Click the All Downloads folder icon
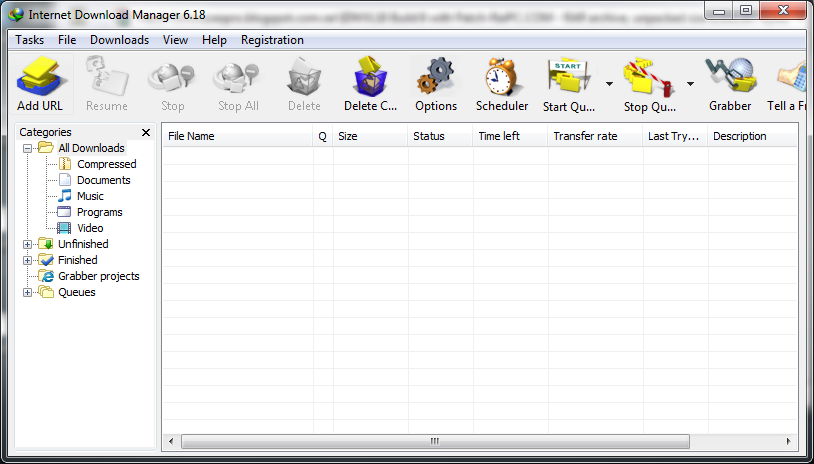This screenshot has width=814, height=464. (46, 148)
